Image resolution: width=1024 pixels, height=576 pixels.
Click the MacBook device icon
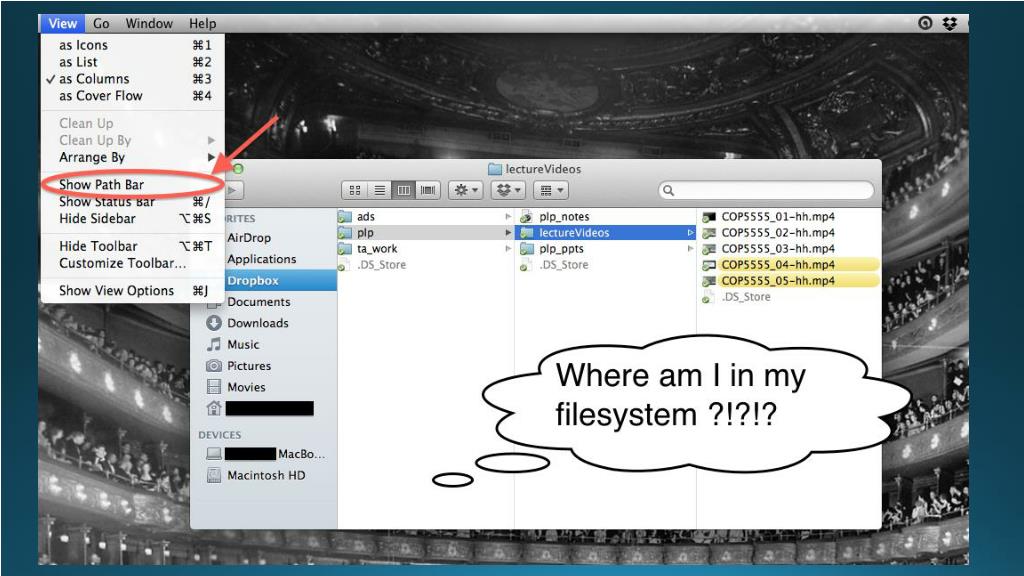tap(214, 453)
